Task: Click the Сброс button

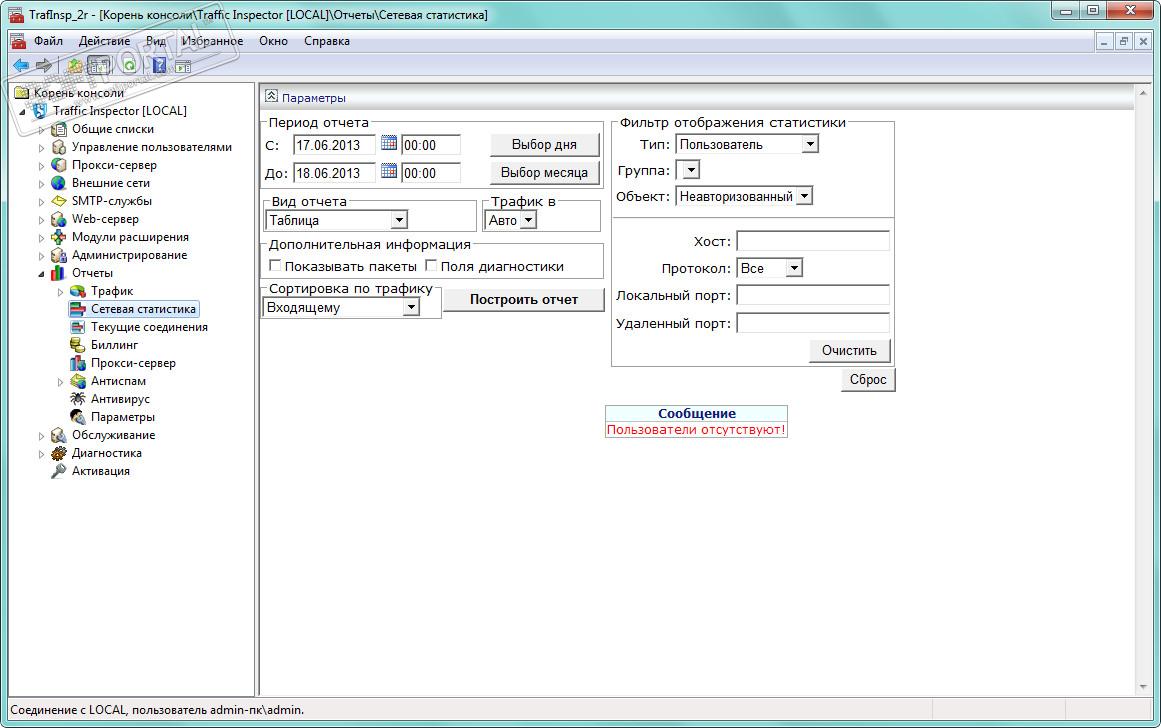Action: pos(868,379)
